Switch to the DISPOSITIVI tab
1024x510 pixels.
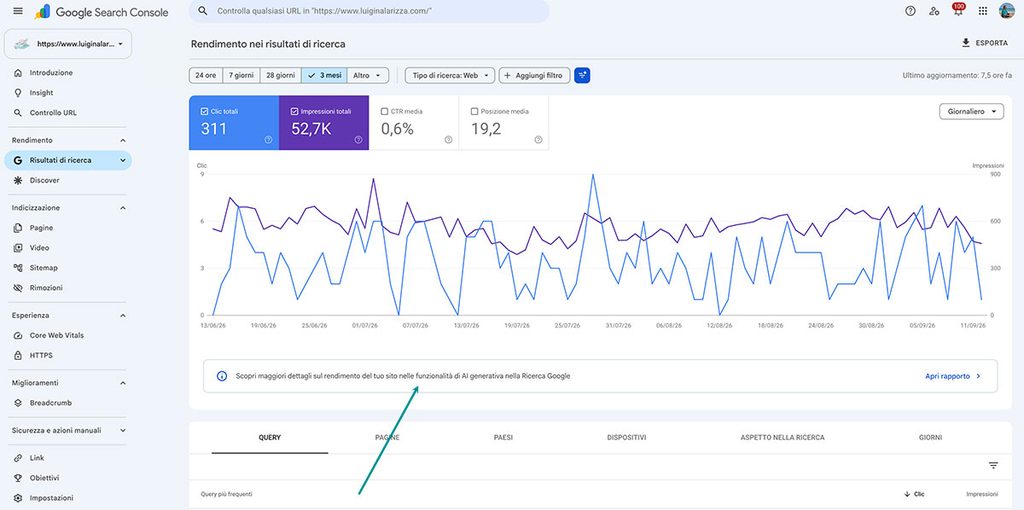pyautogui.click(x=626, y=438)
